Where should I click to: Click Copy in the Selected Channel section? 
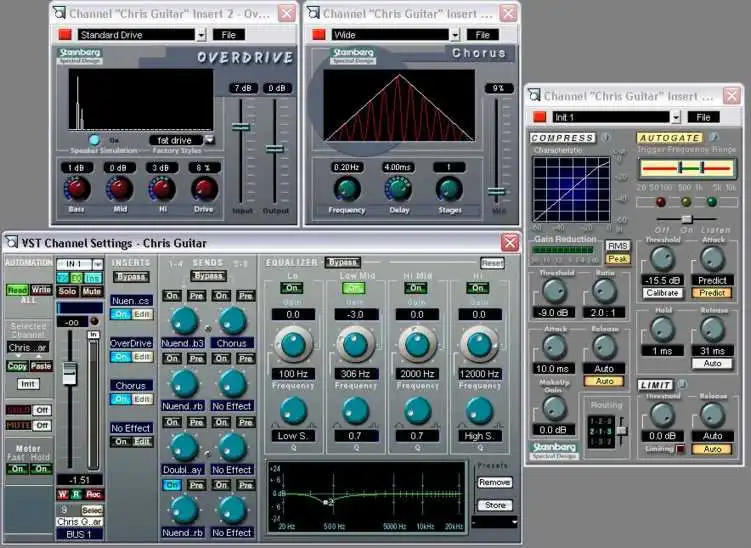[x=17, y=366]
